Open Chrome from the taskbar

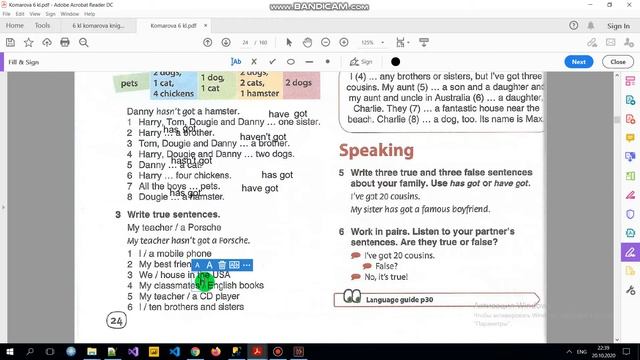pyautogui.click(x=195, y=351)
